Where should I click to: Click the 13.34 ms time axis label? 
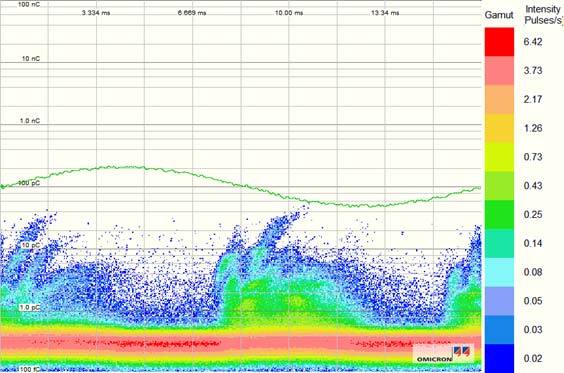click(385, 13)
